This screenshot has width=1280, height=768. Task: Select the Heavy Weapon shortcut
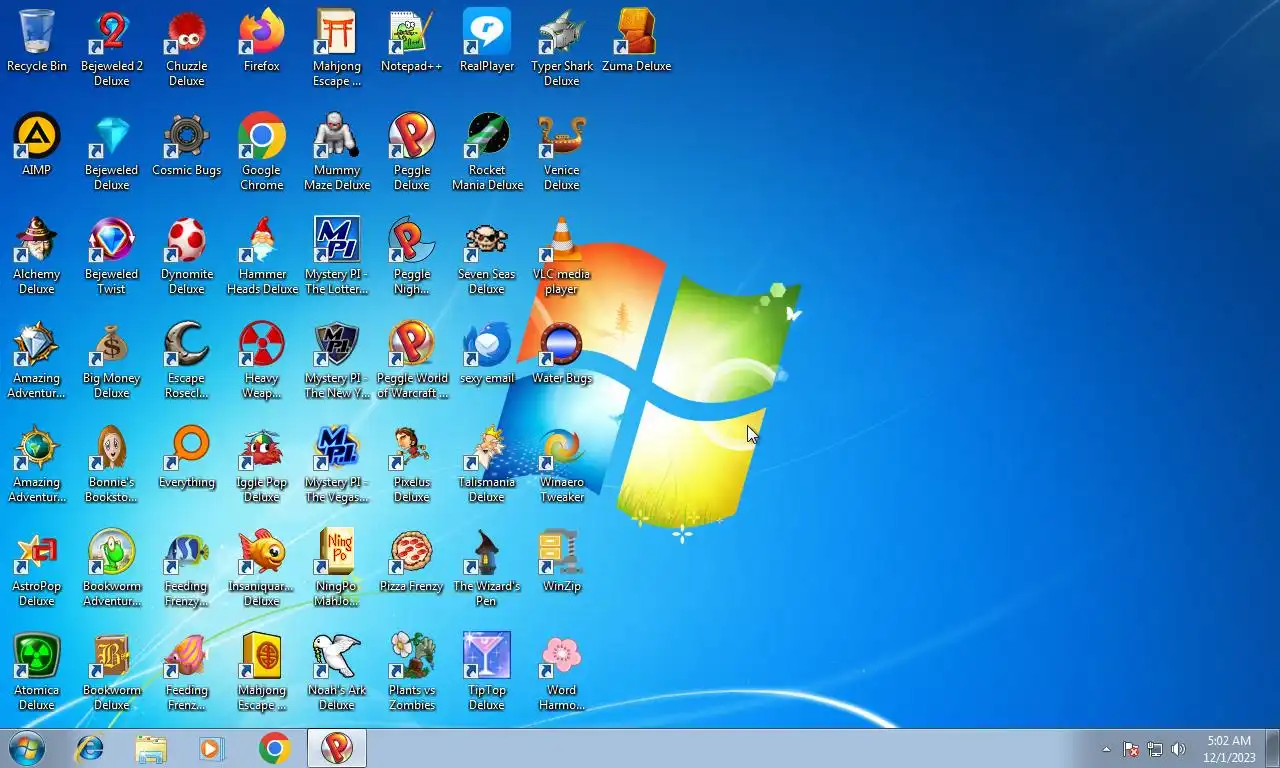[x=262, y=360]
